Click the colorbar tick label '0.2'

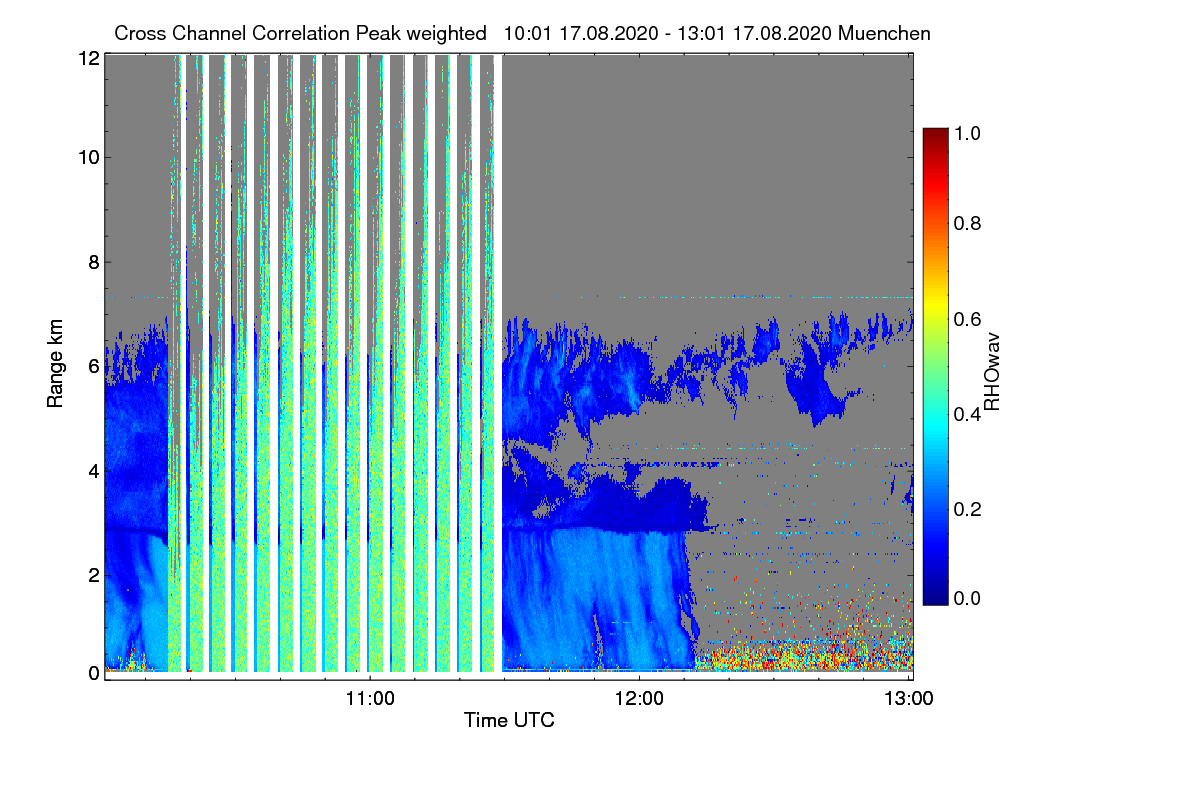click(x=967, y=509)
